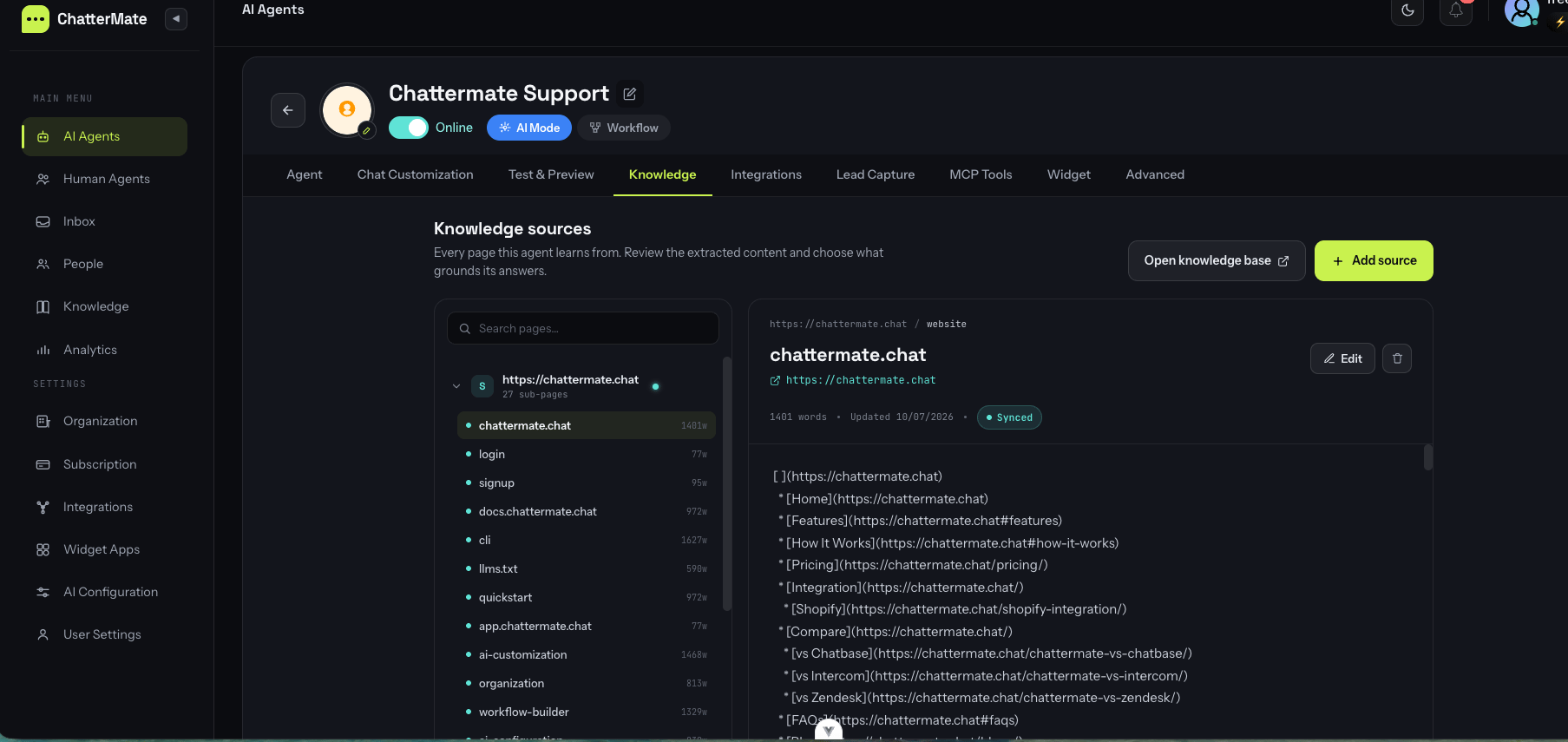The width and height of the screenshot is (1568, 742).
Task: Open the https://chattermate.chat external link
Action: click(853, 380)
